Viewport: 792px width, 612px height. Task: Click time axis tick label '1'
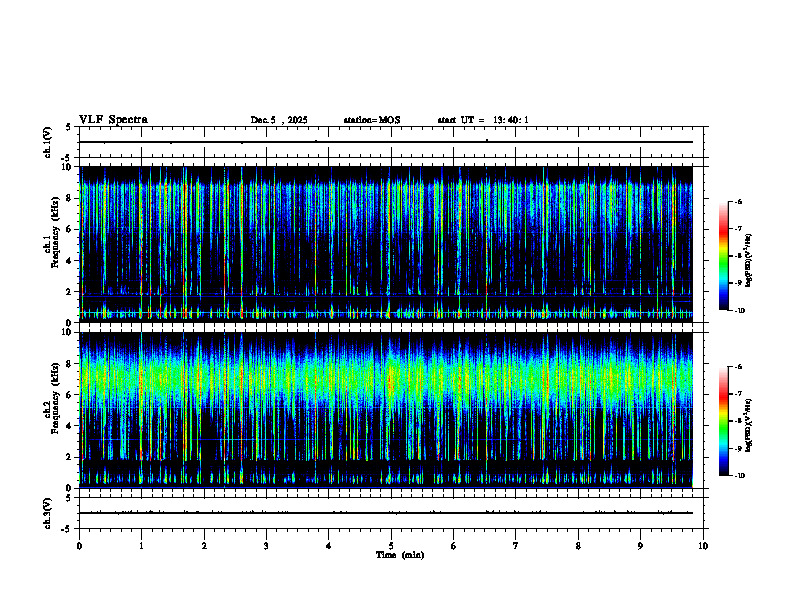(x=141, y=546)
